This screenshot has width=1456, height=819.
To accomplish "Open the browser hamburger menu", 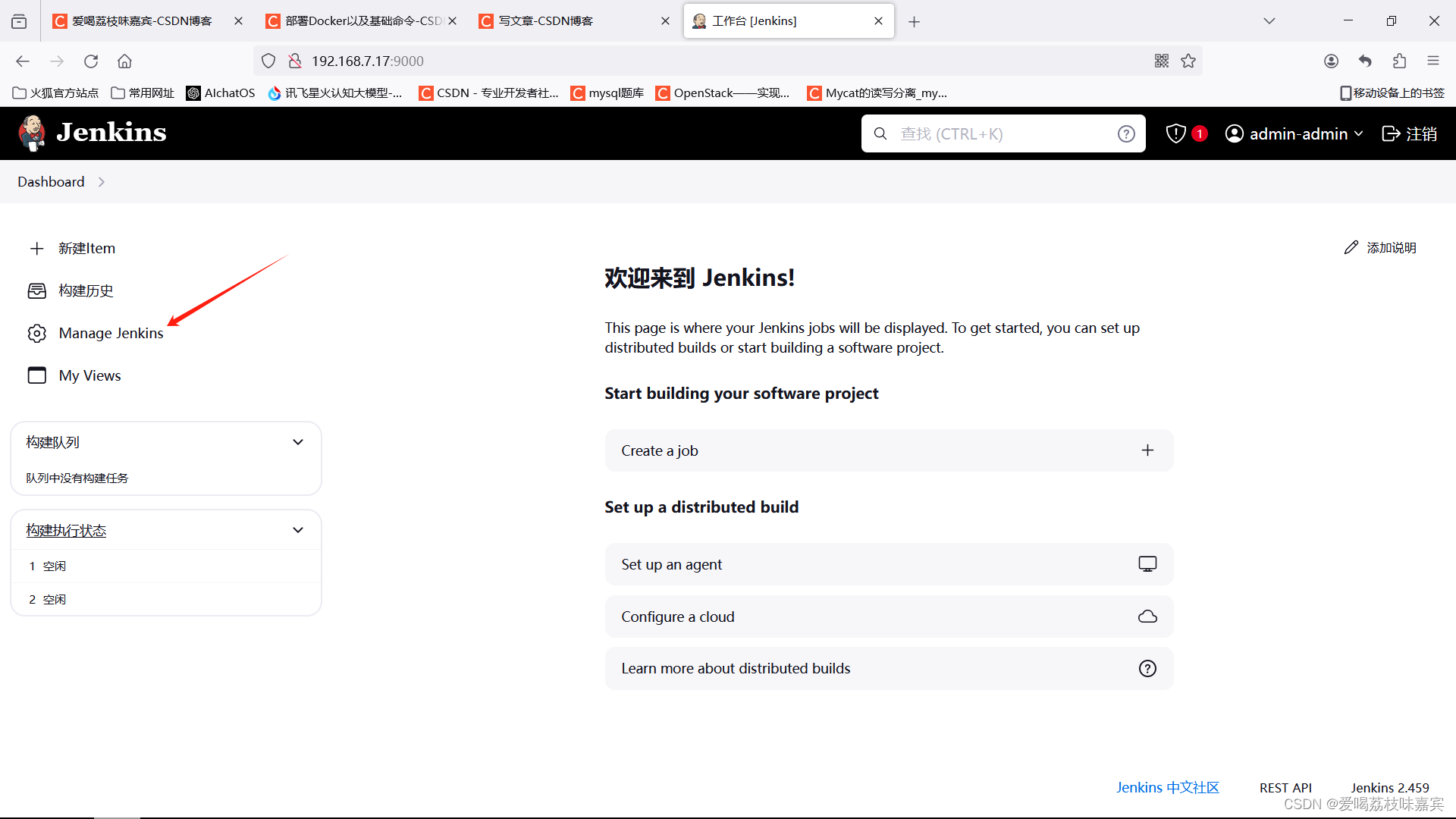I will tap(1433, 61).
